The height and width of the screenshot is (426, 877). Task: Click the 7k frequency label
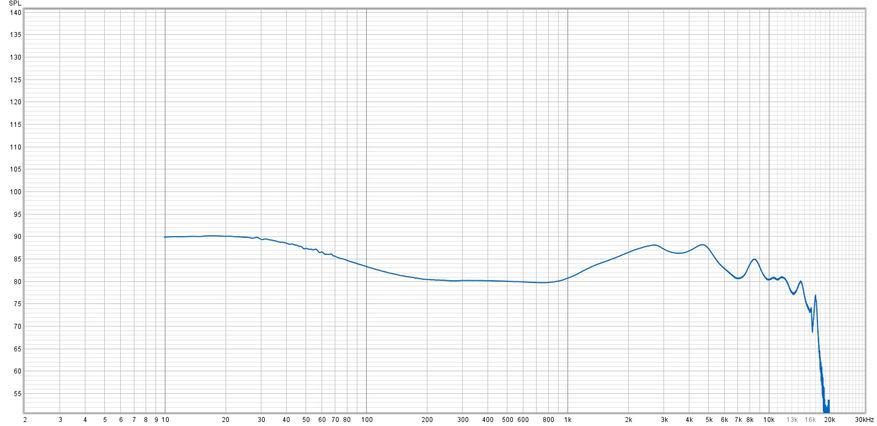pyautogui.click(x=738, y=419)
